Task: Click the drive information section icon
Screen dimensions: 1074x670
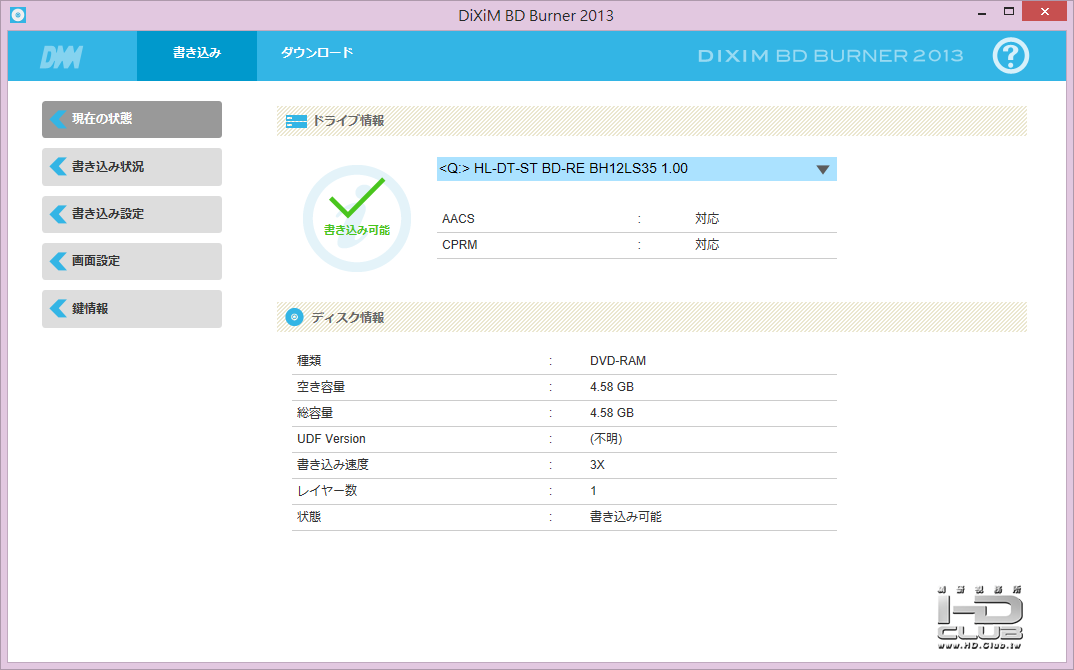Action: [296, 121]
